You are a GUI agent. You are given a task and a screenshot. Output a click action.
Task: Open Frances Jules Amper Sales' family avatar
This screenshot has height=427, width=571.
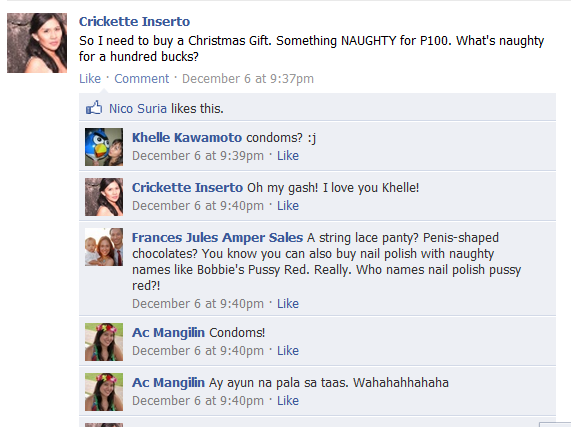click(104, 247)
